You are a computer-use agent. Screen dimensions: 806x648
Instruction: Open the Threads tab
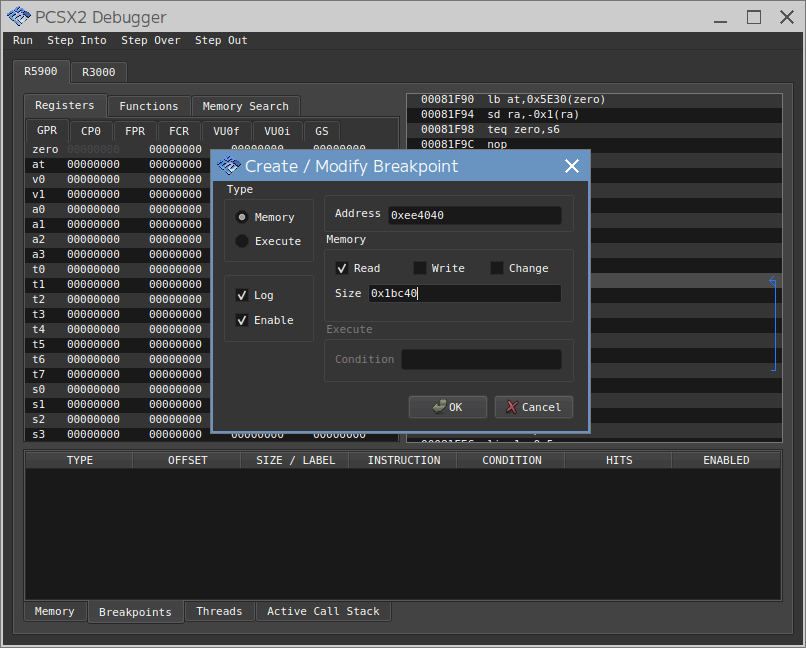[x=219, y=611]
